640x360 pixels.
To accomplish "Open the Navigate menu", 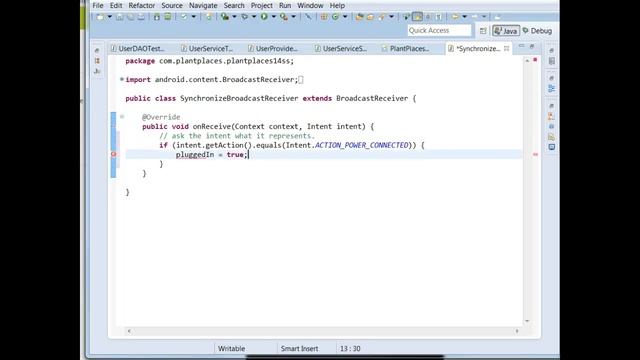I will (203, 6).
